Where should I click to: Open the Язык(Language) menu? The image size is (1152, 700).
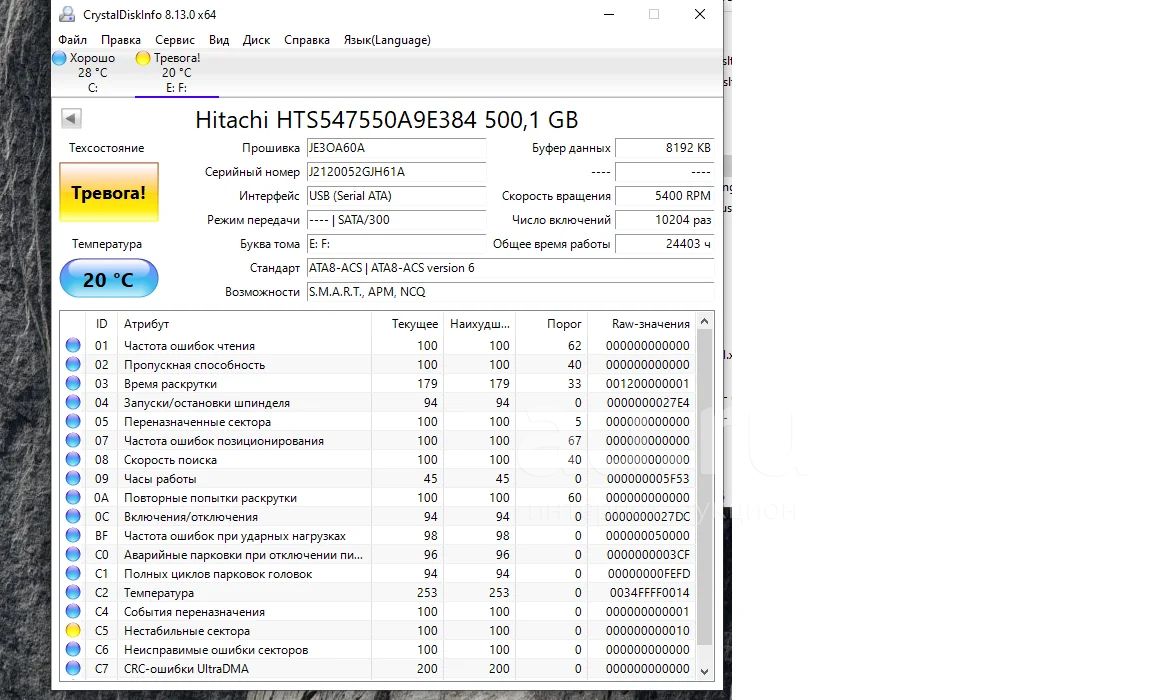(387, 40)
